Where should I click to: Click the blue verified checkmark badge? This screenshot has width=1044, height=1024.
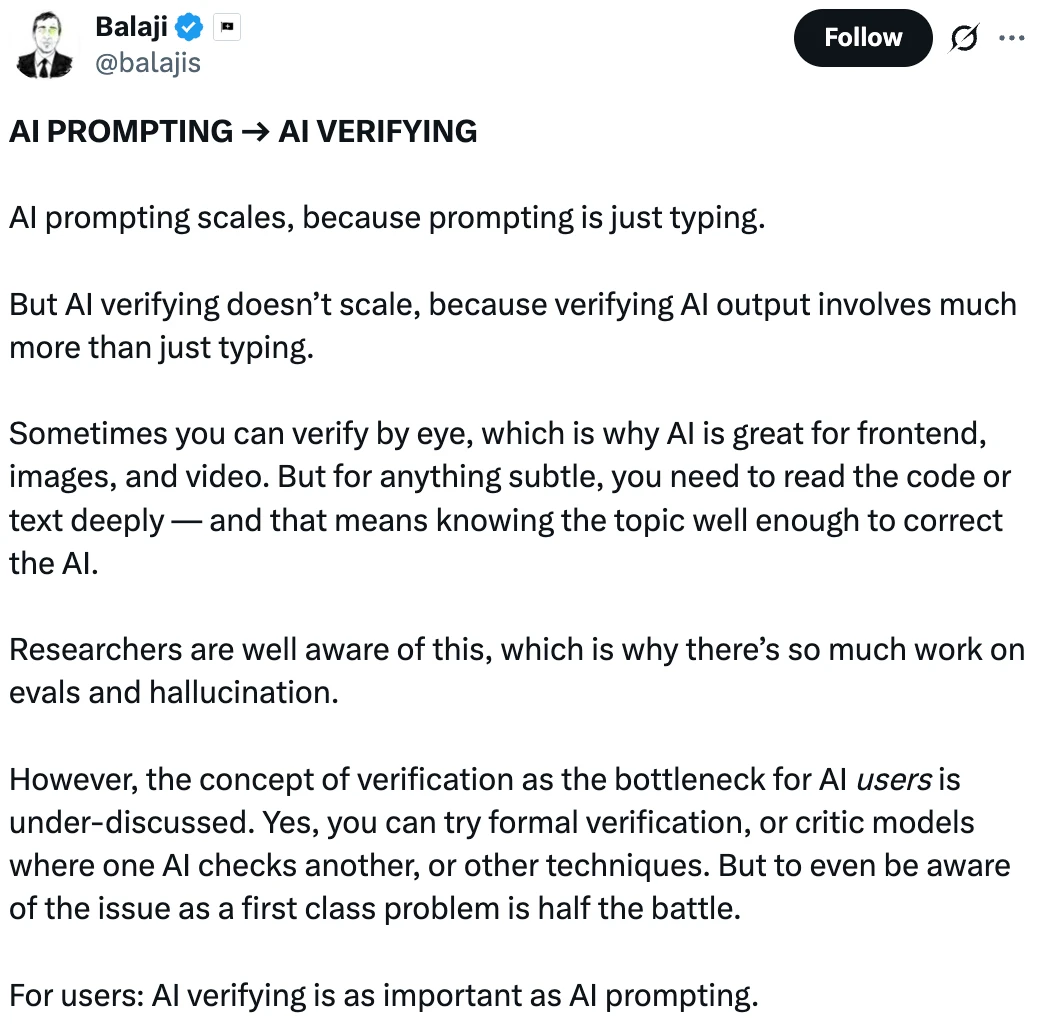190,27
